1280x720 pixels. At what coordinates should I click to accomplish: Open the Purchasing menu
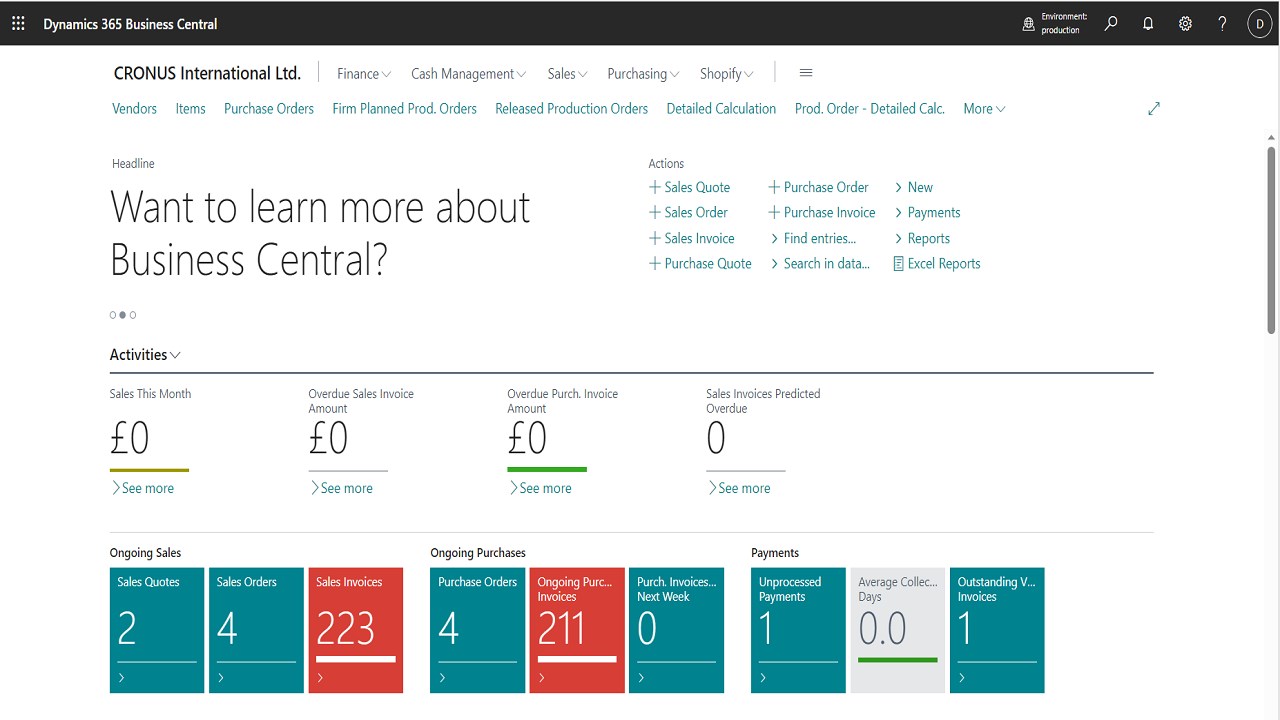[x=643, y=74]
